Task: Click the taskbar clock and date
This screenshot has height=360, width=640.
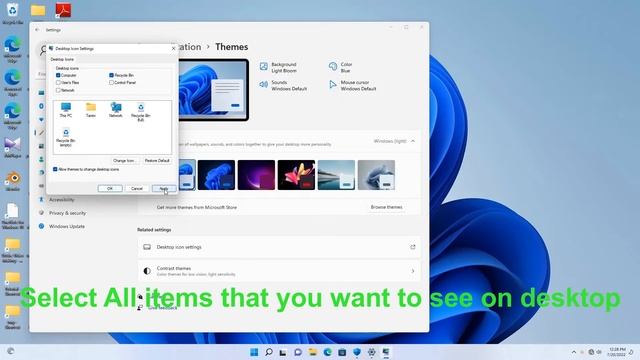Action: click(616, 352)
